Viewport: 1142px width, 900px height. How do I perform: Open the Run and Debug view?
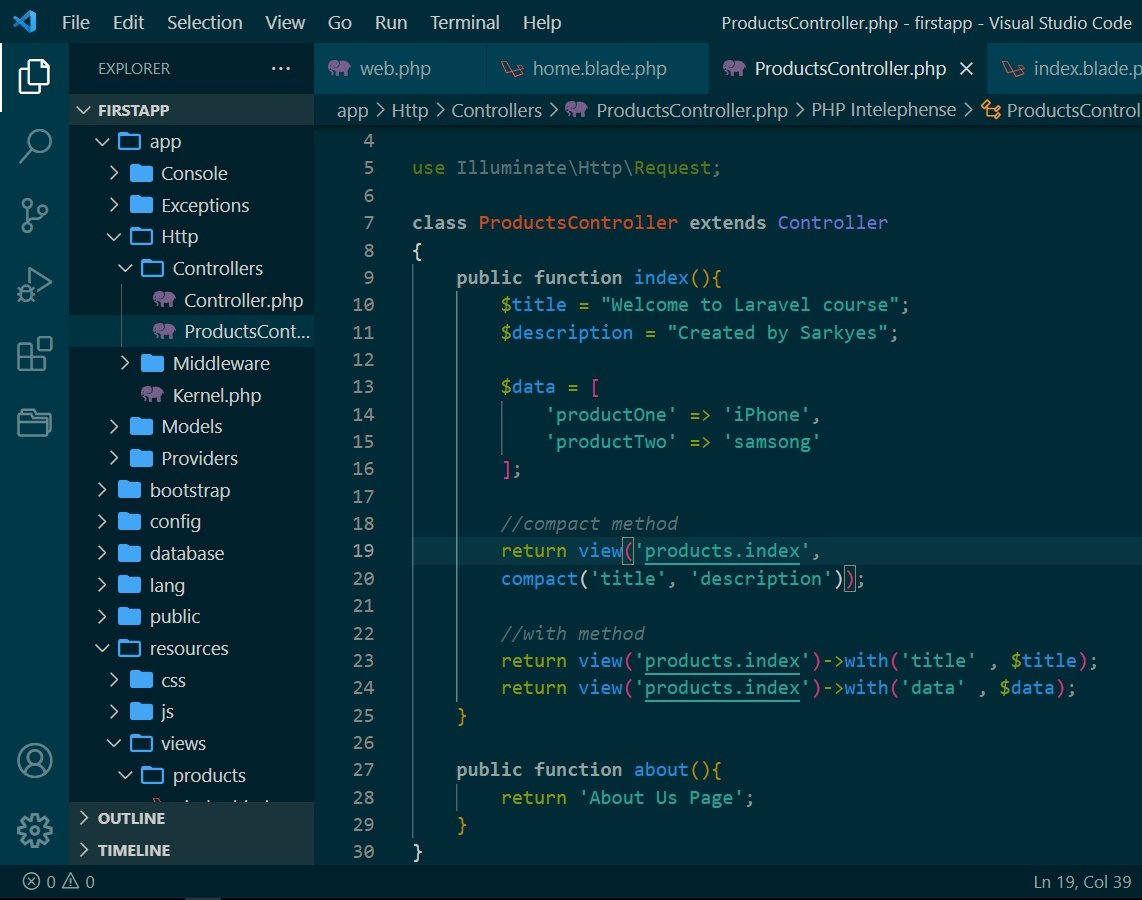coord(34,285)
